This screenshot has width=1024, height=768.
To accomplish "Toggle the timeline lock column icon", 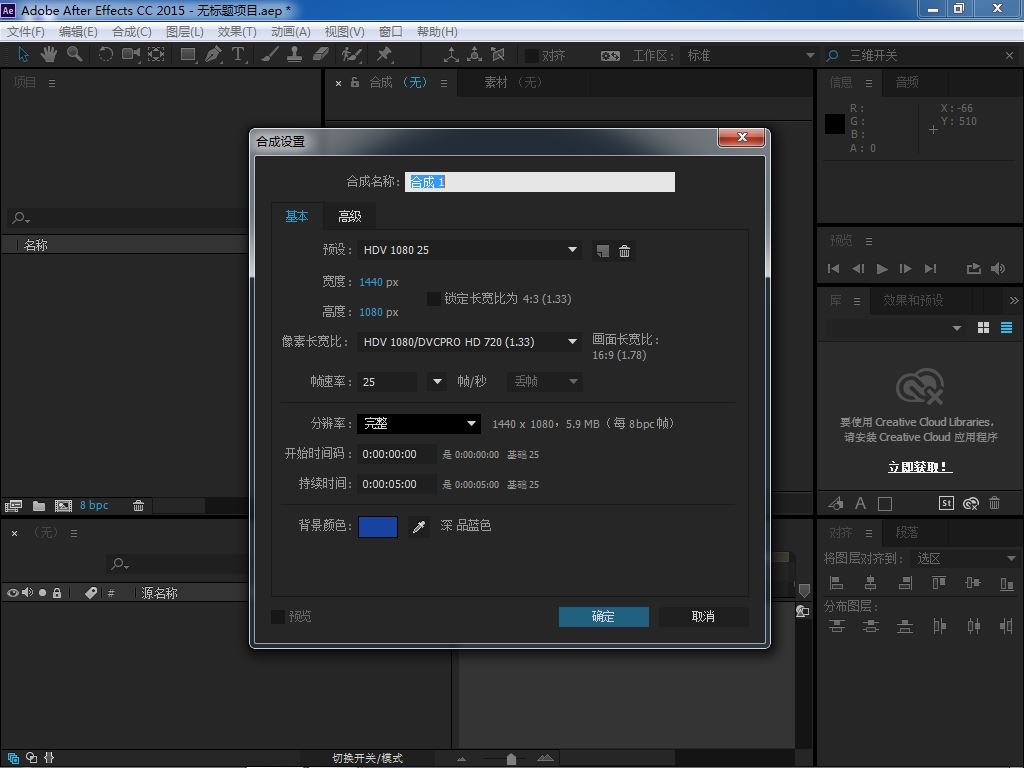I will click(57, 593).
